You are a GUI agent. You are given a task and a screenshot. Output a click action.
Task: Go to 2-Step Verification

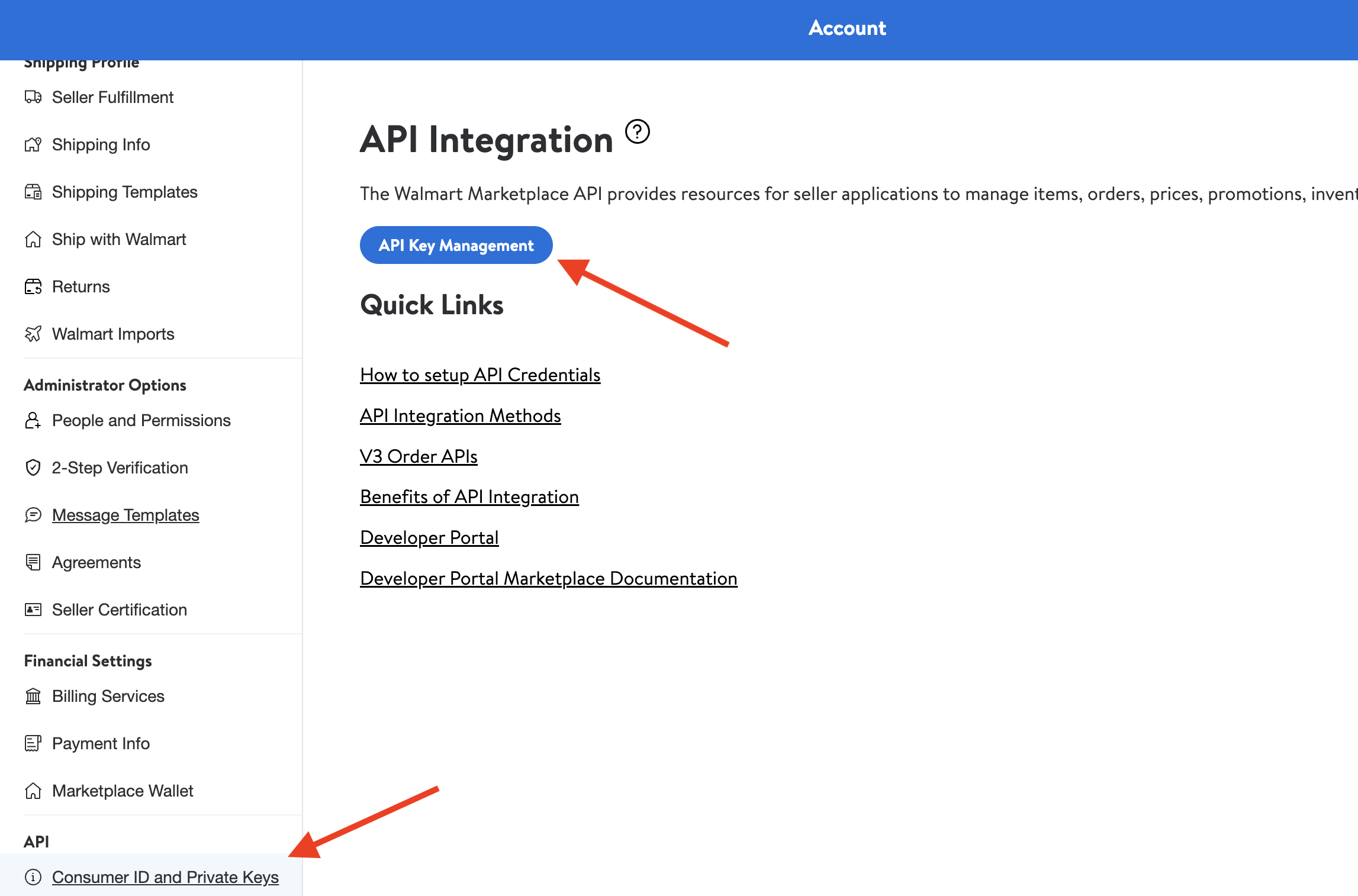[x=120, y=468]
